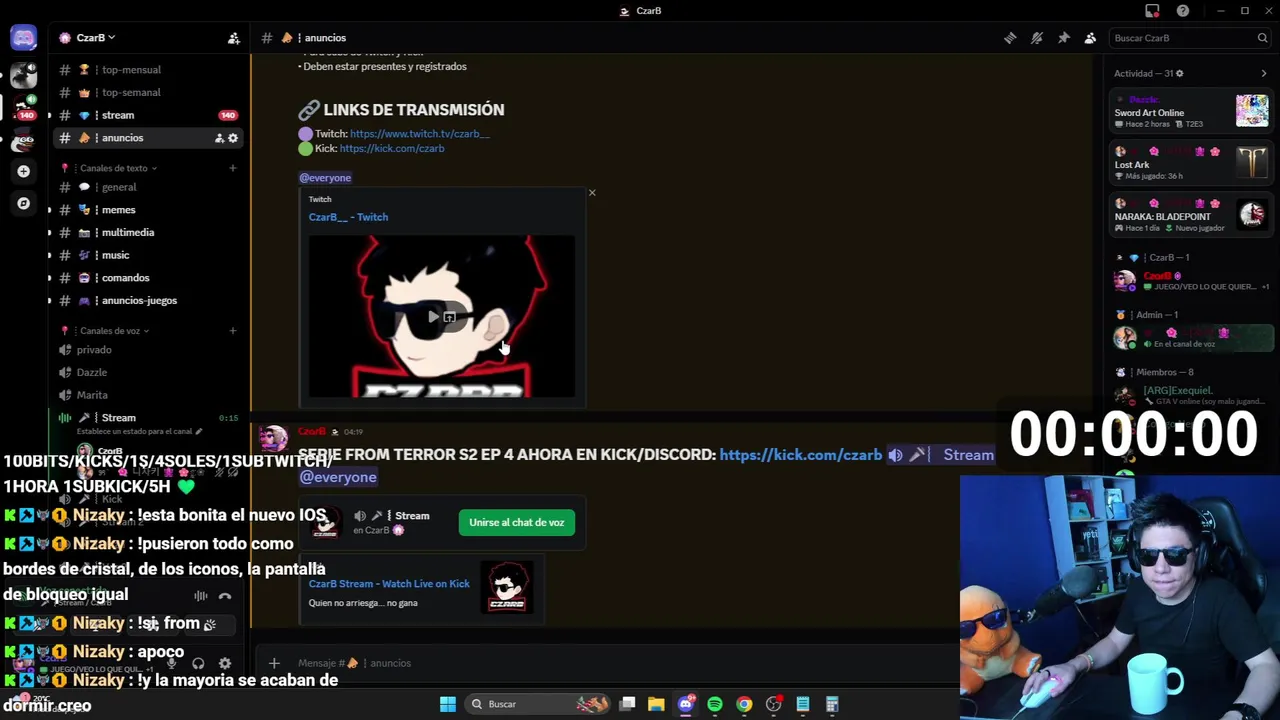
Task: Open memes channel
Action: 148,210
